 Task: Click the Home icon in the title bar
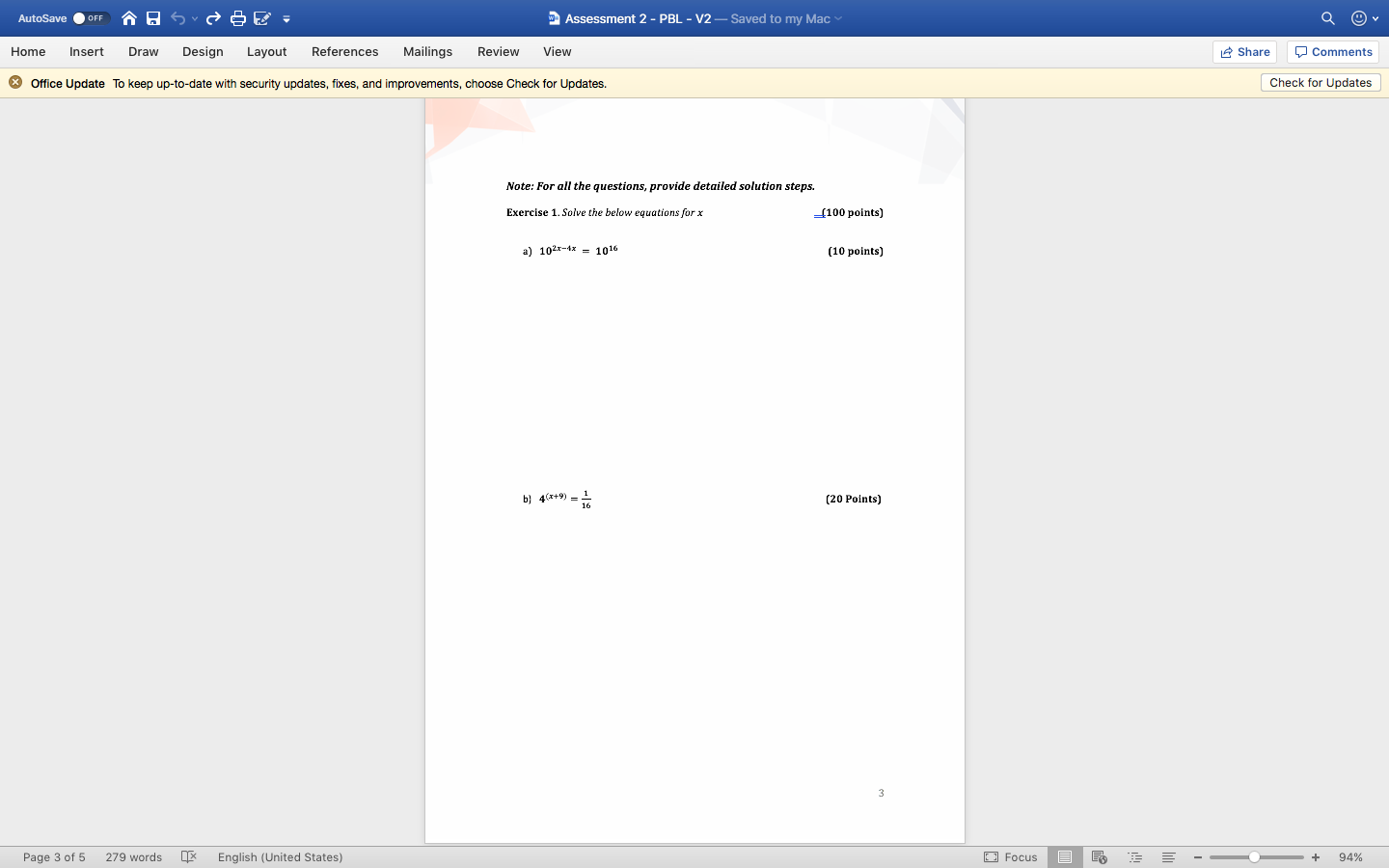129,17
